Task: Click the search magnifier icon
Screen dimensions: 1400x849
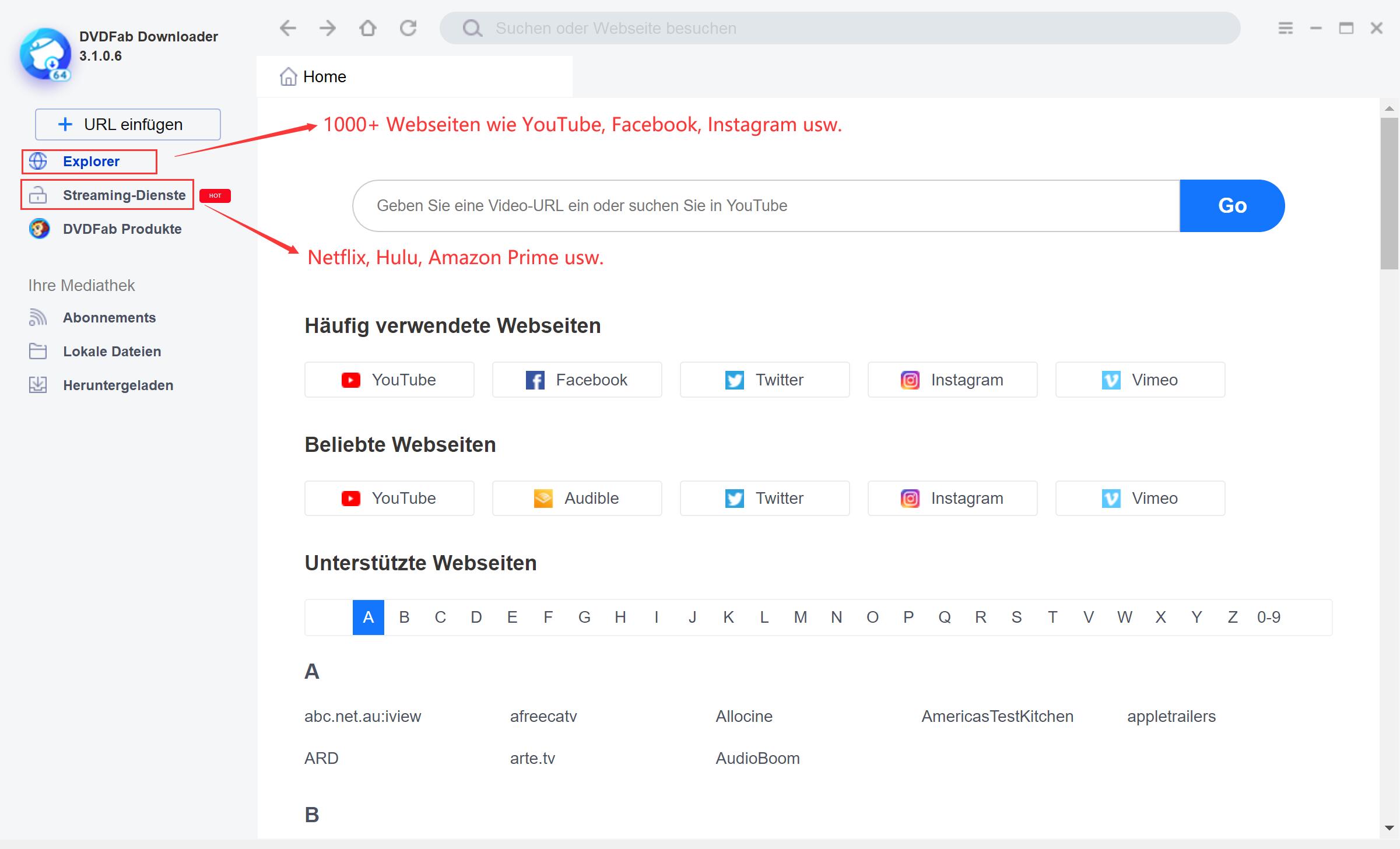Action: pos(472,28)
